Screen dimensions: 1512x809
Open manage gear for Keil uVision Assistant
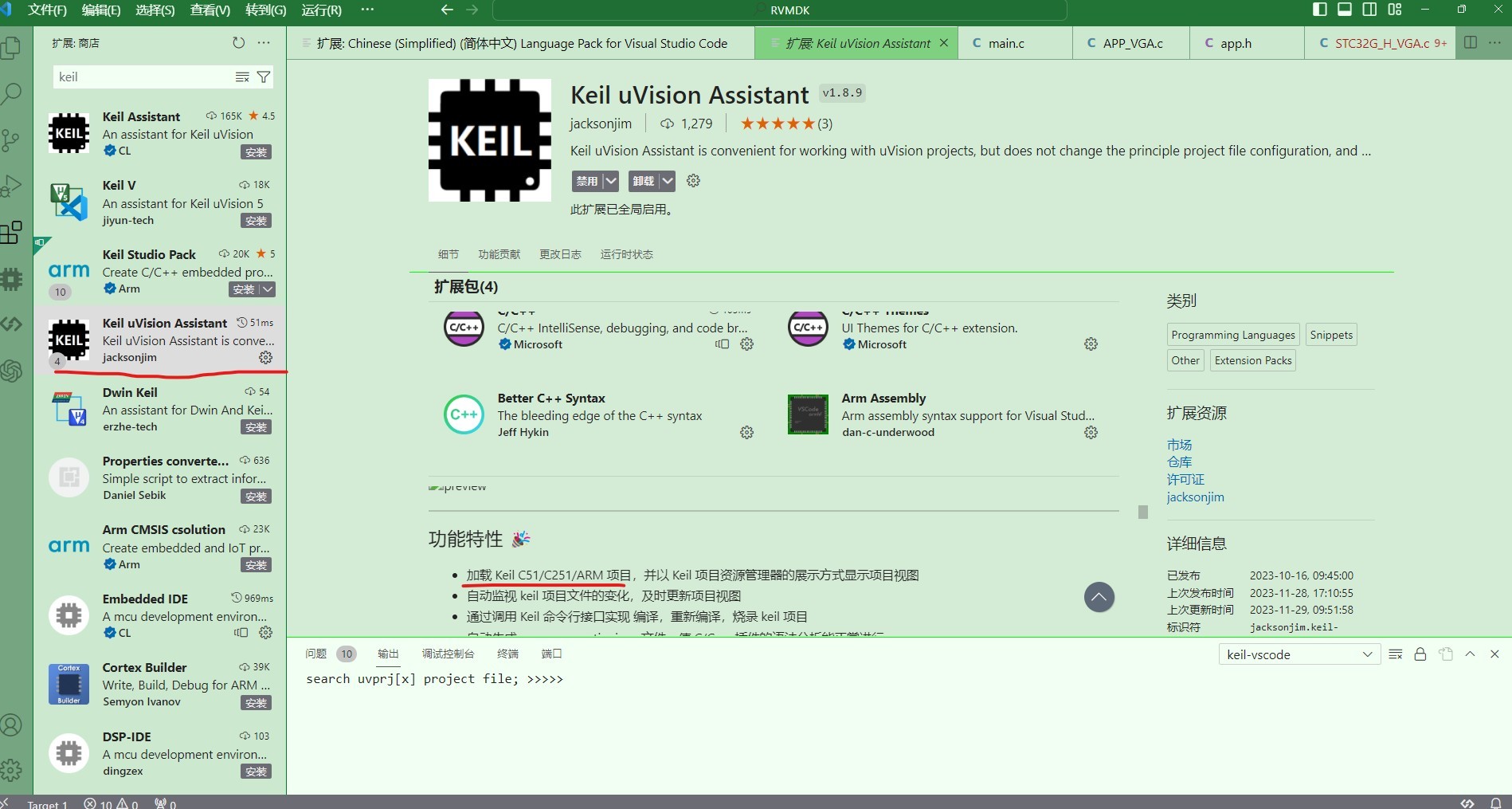coord(266,358)
